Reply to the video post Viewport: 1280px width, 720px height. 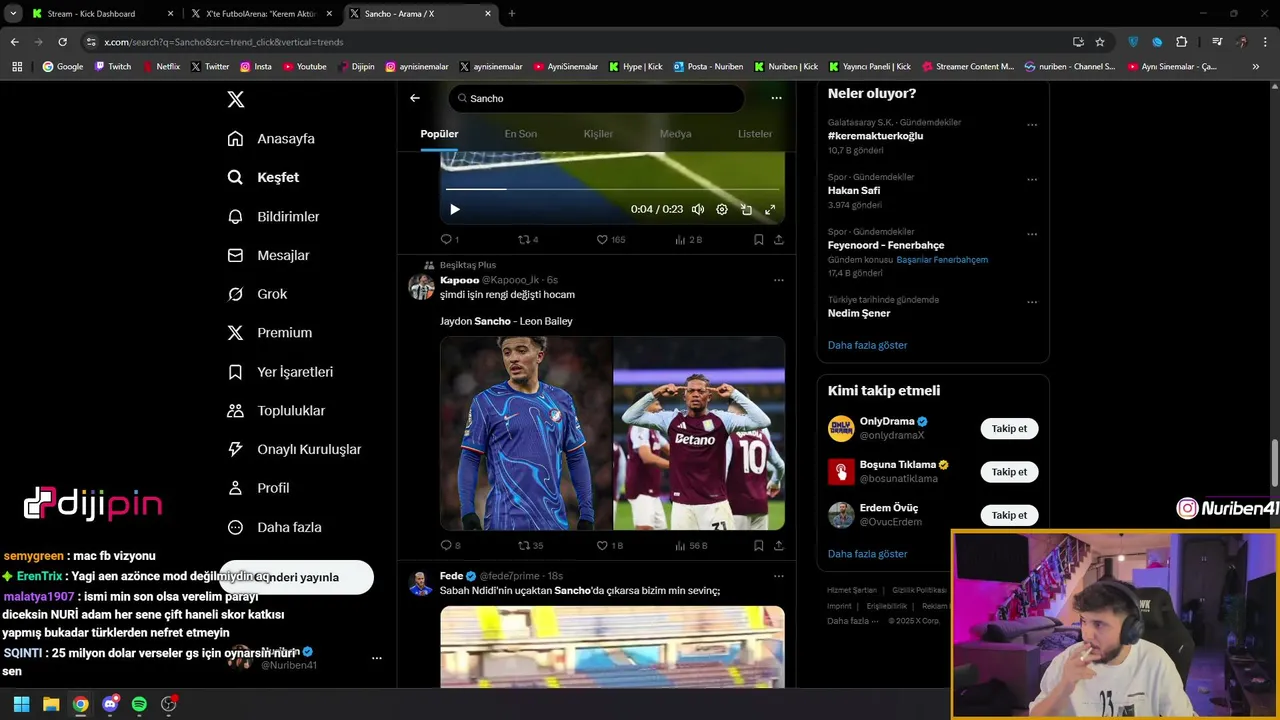point(449,240)
